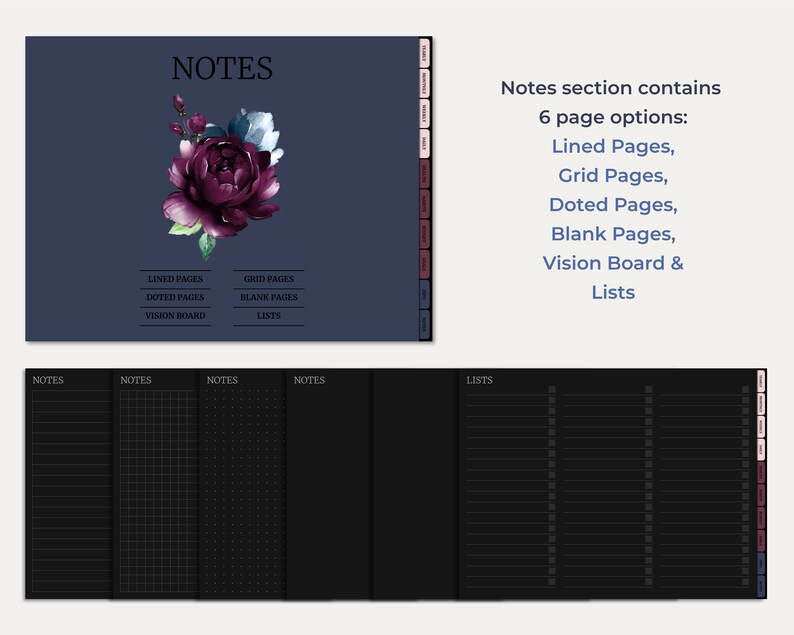Open the grid NOTES page preview

[x=155, y=484]
